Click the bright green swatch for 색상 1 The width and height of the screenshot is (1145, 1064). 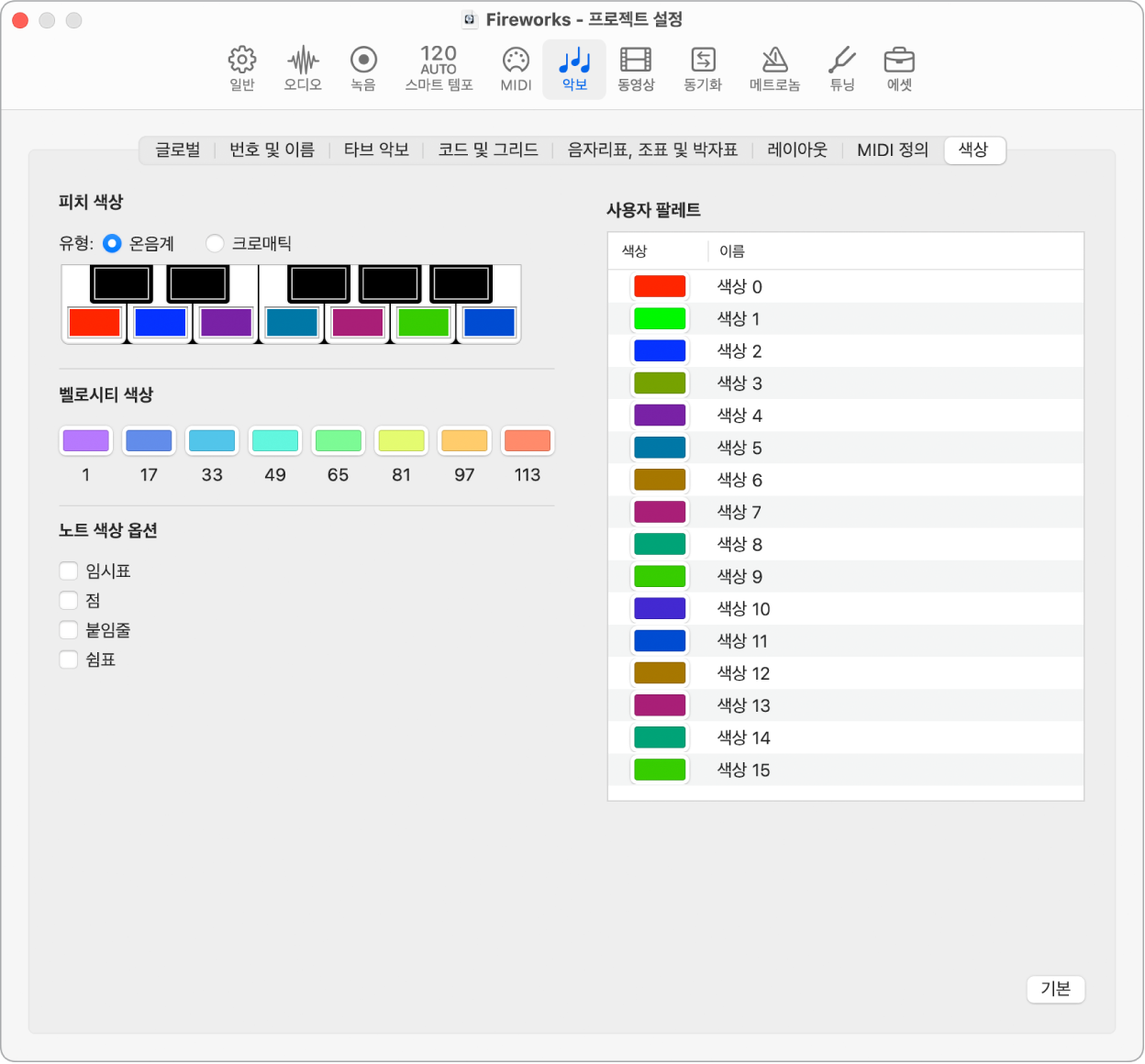click(x=660, y=318)
